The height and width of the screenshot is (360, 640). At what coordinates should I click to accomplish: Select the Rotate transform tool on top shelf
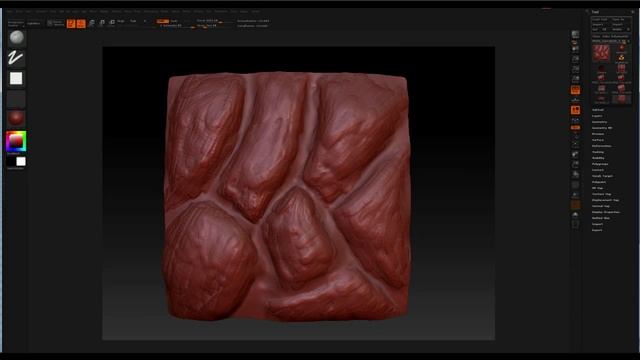coord(112,23)
